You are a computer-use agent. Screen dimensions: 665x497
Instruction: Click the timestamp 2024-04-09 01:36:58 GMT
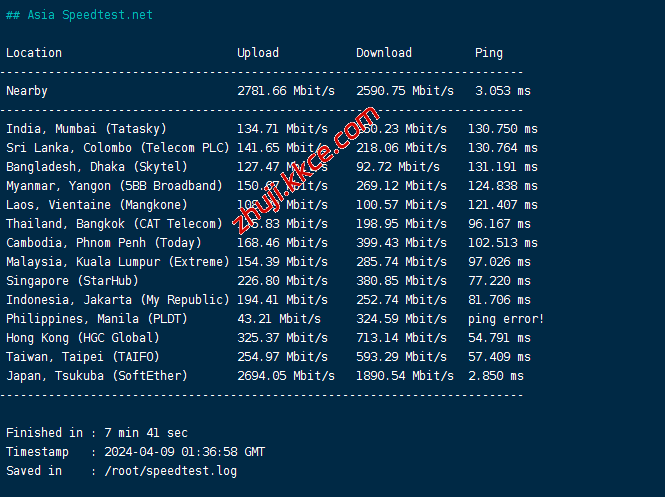tap(185, 452)
